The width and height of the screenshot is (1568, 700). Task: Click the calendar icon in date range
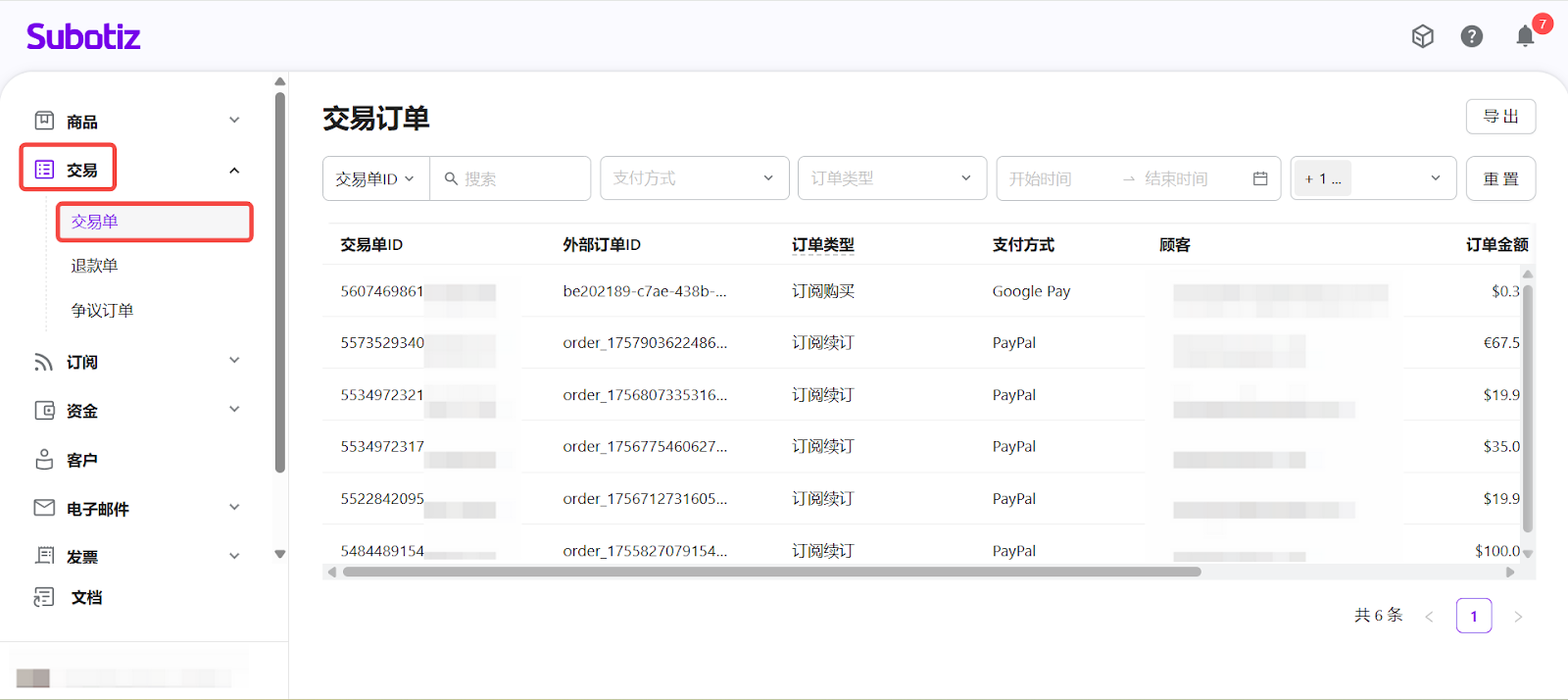click(1260, 178)
